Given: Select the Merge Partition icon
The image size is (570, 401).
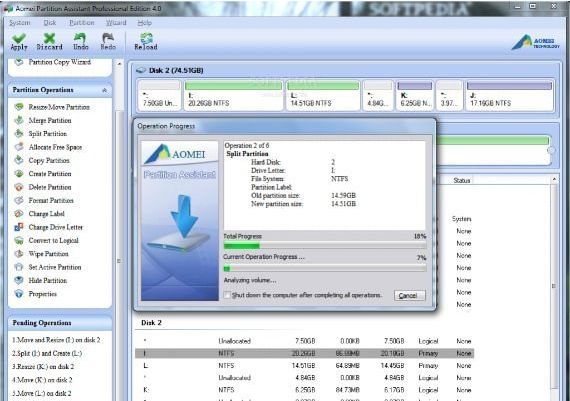Looking at the screenshot, I should (x=19, y=120).
